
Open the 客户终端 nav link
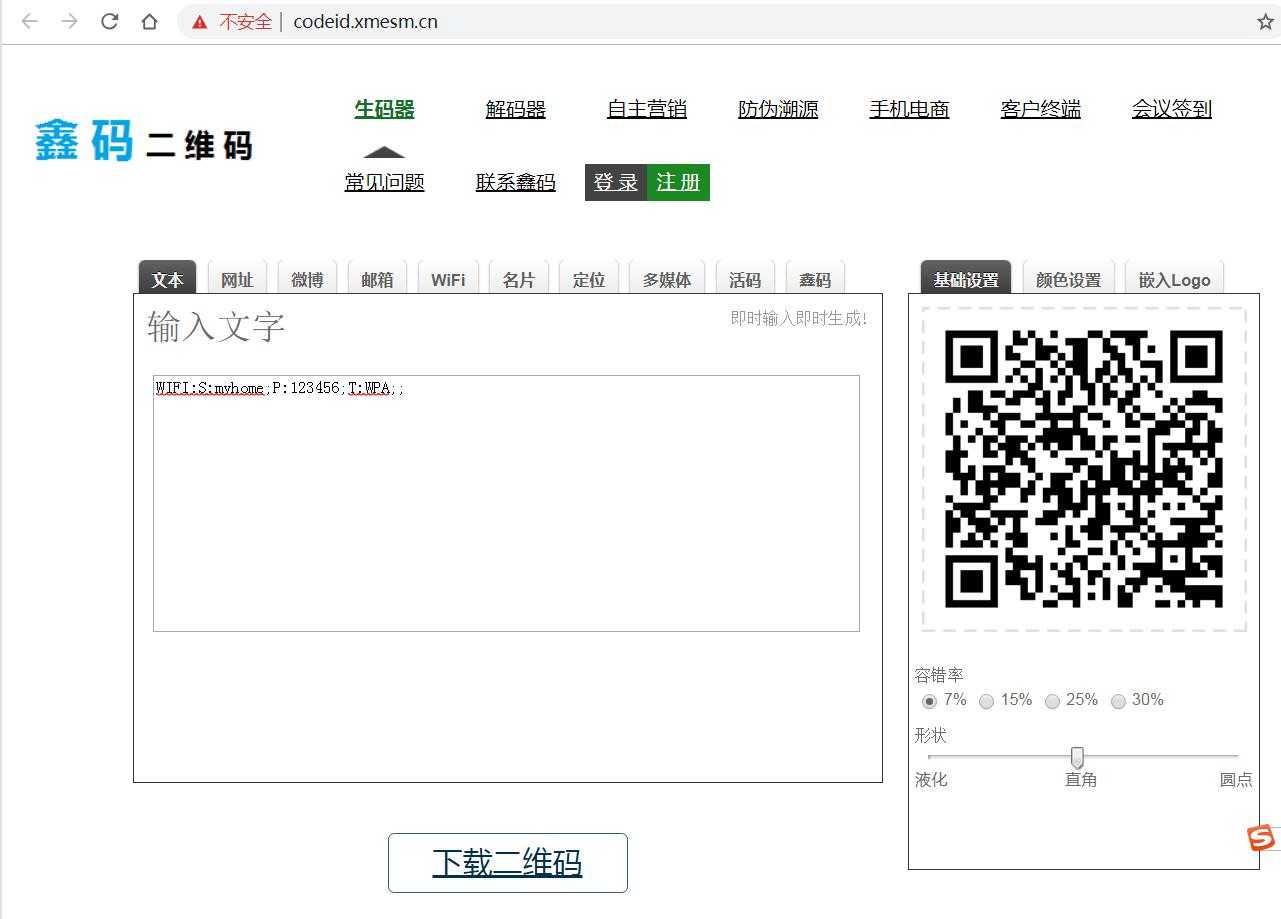pos(1040,109)
